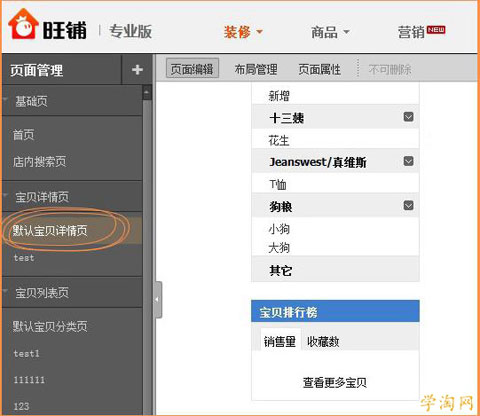The image size is (480, 416).
Task: Click the 旺铺 shop logo icon
Action: click(x=23, y=25)
